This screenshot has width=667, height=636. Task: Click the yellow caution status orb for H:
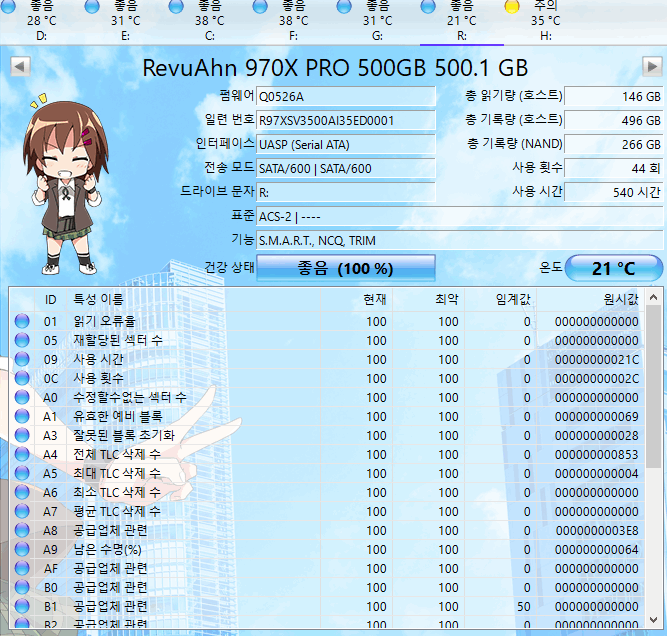coord(512,6)
